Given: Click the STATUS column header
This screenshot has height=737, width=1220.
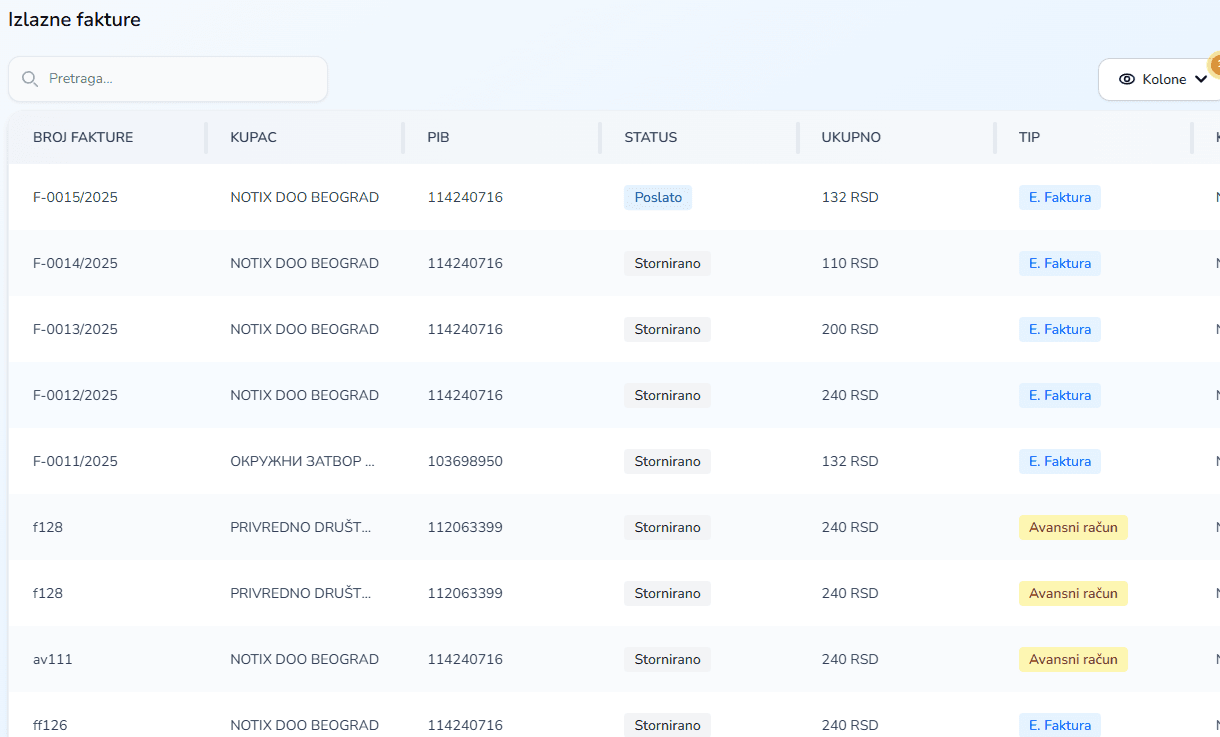Looking at the screenshot, I should (x=650, y=137).
